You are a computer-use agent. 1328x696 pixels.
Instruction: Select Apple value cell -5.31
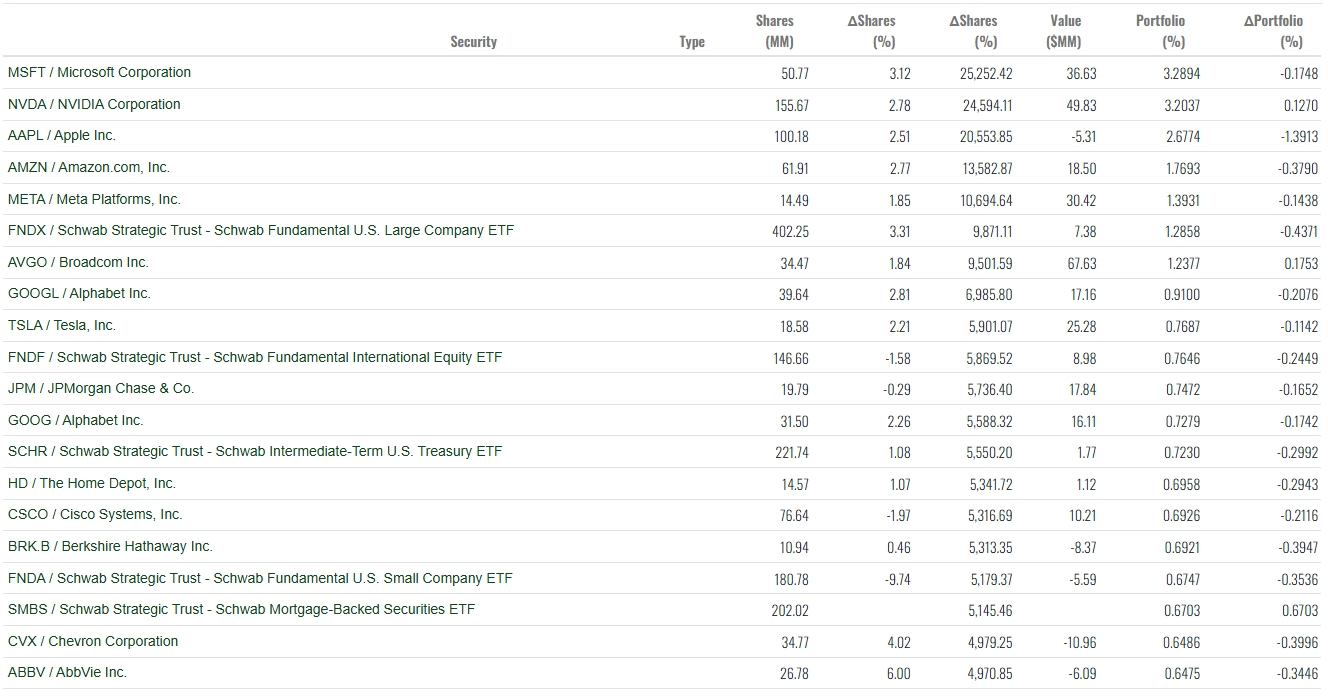tap(1083, 137)
